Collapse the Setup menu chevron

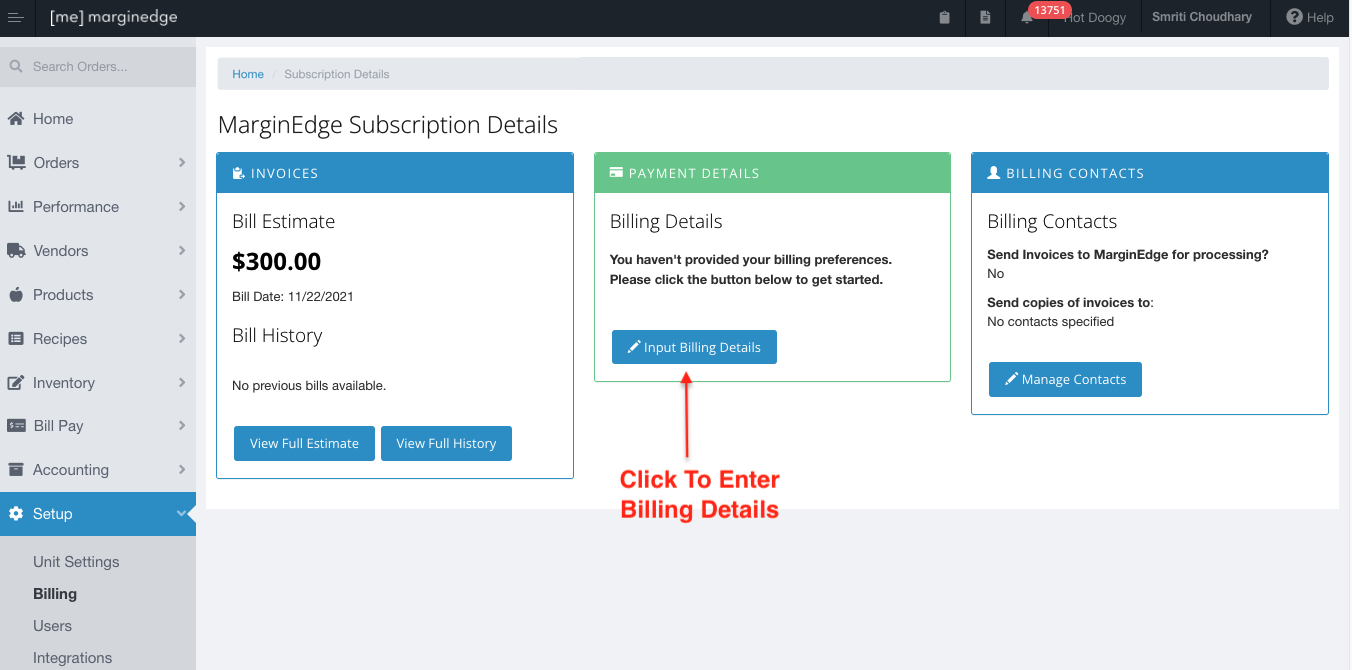click(x=181, y=514)
